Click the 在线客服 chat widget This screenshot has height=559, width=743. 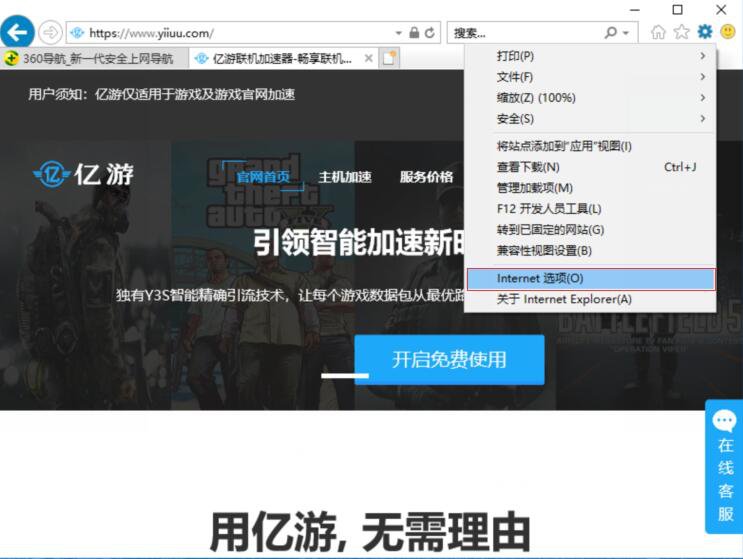click(x=724, y=467)
